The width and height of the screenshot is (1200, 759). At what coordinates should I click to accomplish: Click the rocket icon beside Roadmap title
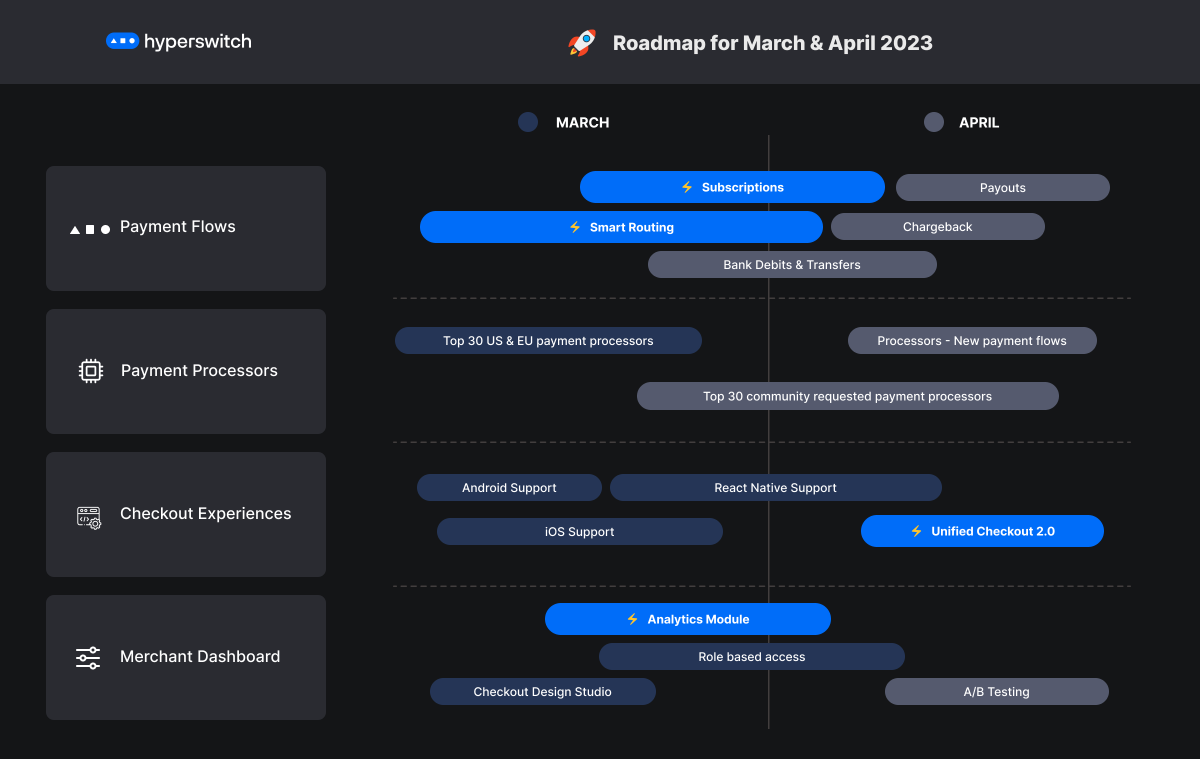582,42
